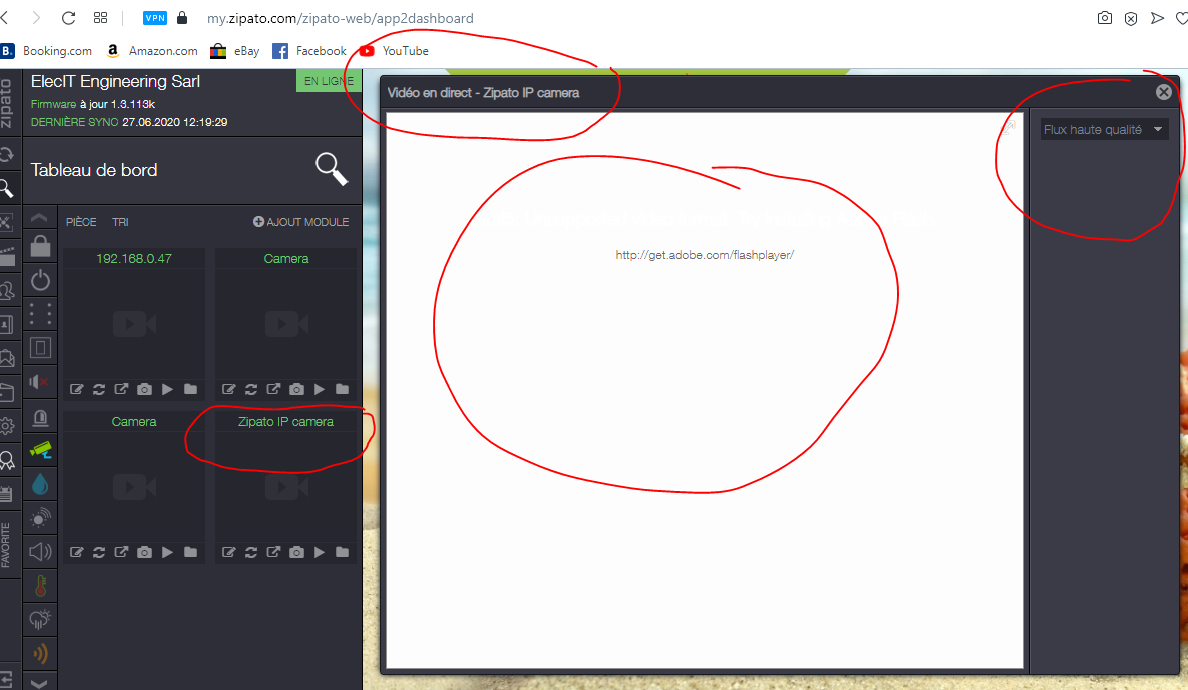Click the AJOUT MODULE button
The image size is (1188, 690).
(301, 222)
